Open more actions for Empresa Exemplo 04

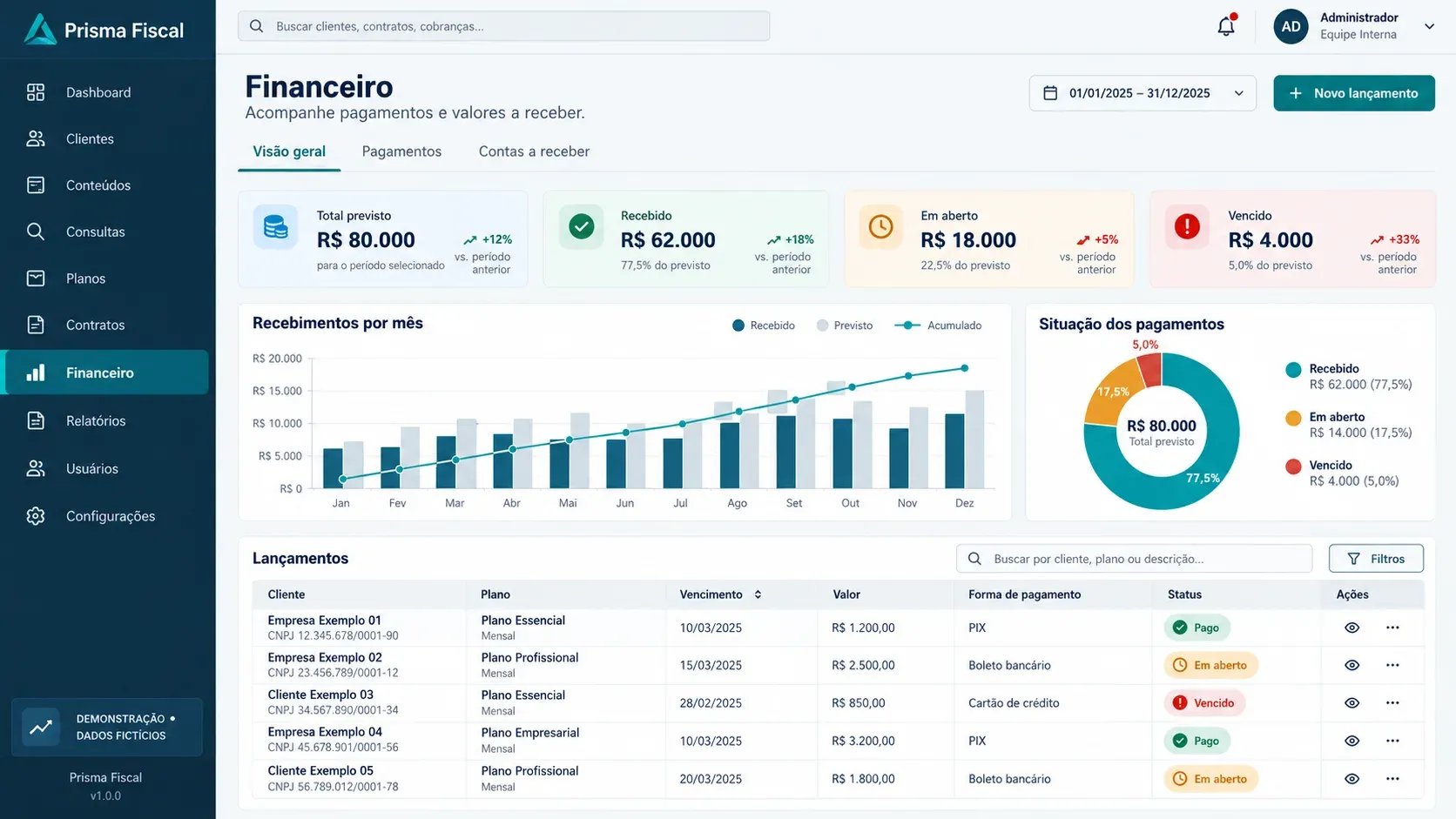[1392, 741]
